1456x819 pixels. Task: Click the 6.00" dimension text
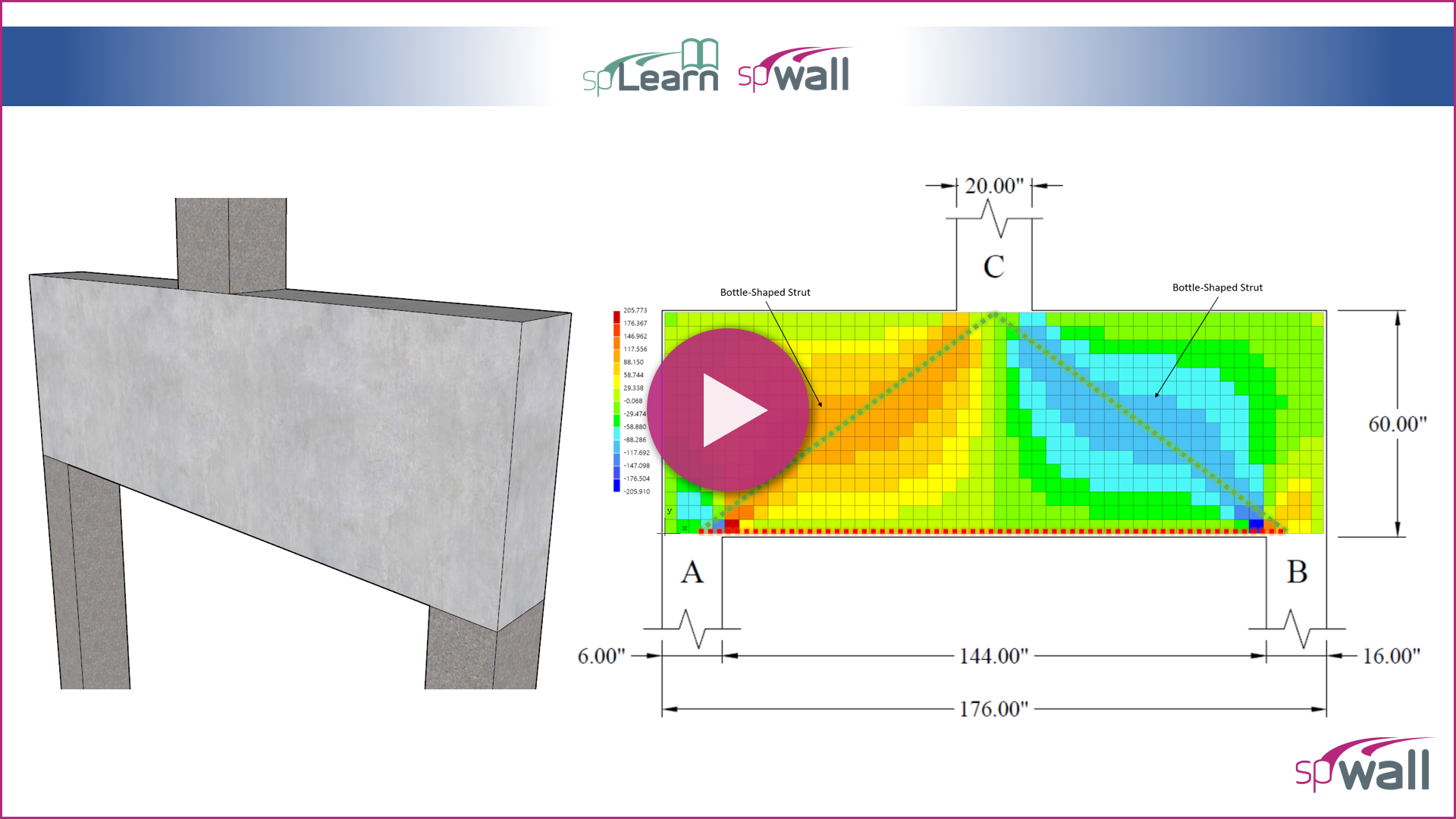coord(601,656)
